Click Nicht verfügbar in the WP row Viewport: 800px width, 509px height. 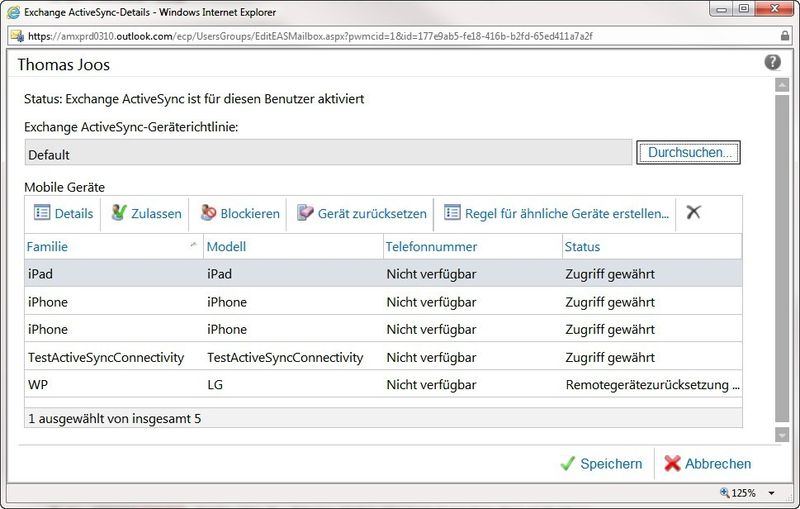[x=431, y=385]
